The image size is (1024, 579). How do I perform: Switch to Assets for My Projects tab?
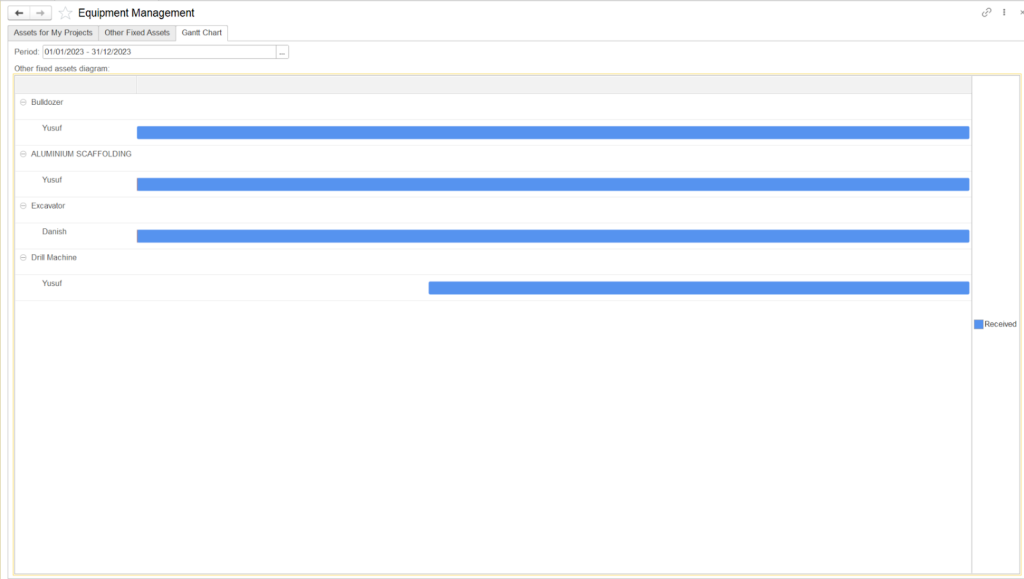(53, 33)
